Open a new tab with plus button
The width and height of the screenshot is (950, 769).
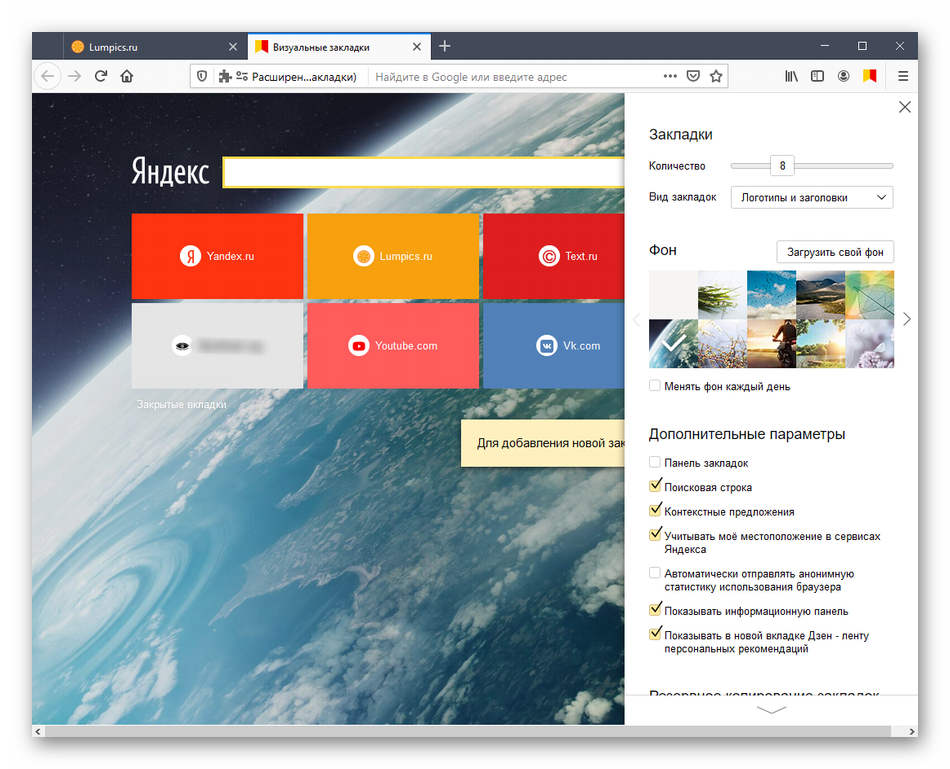pyautogui.click(x=445, y=46)
